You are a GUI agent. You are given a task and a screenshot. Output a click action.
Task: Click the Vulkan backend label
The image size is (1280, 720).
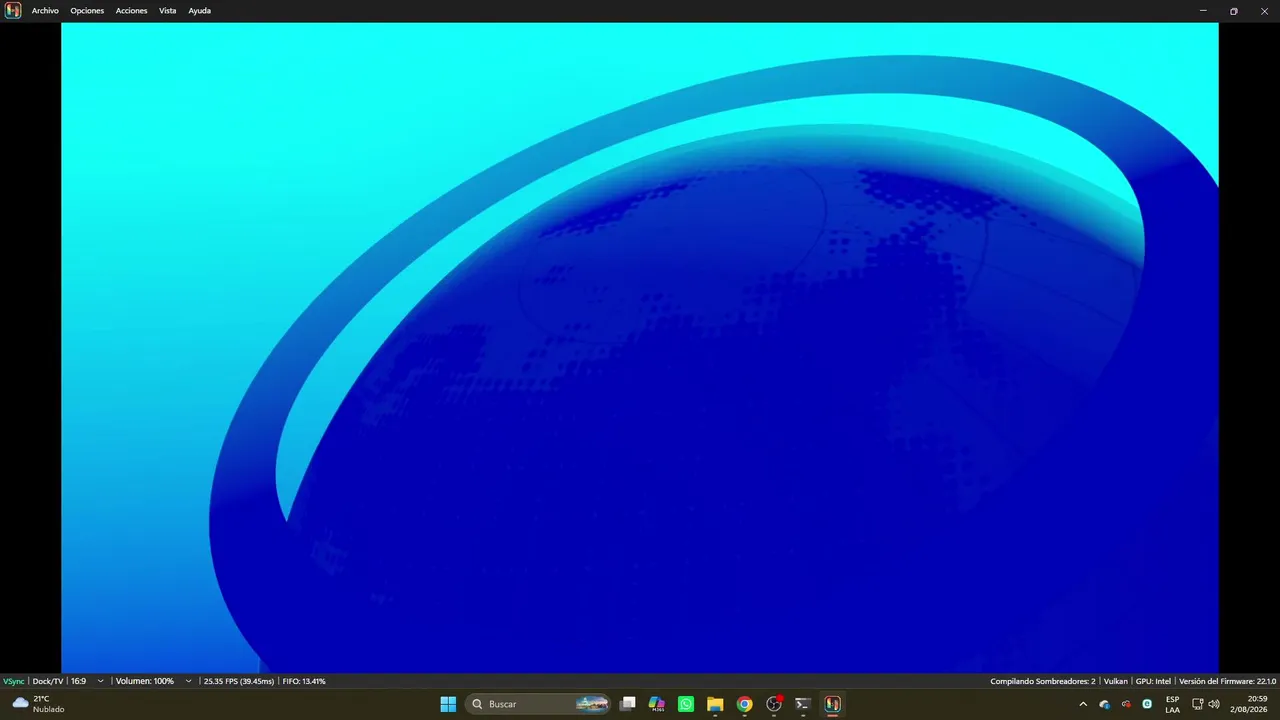(1115, 681)
